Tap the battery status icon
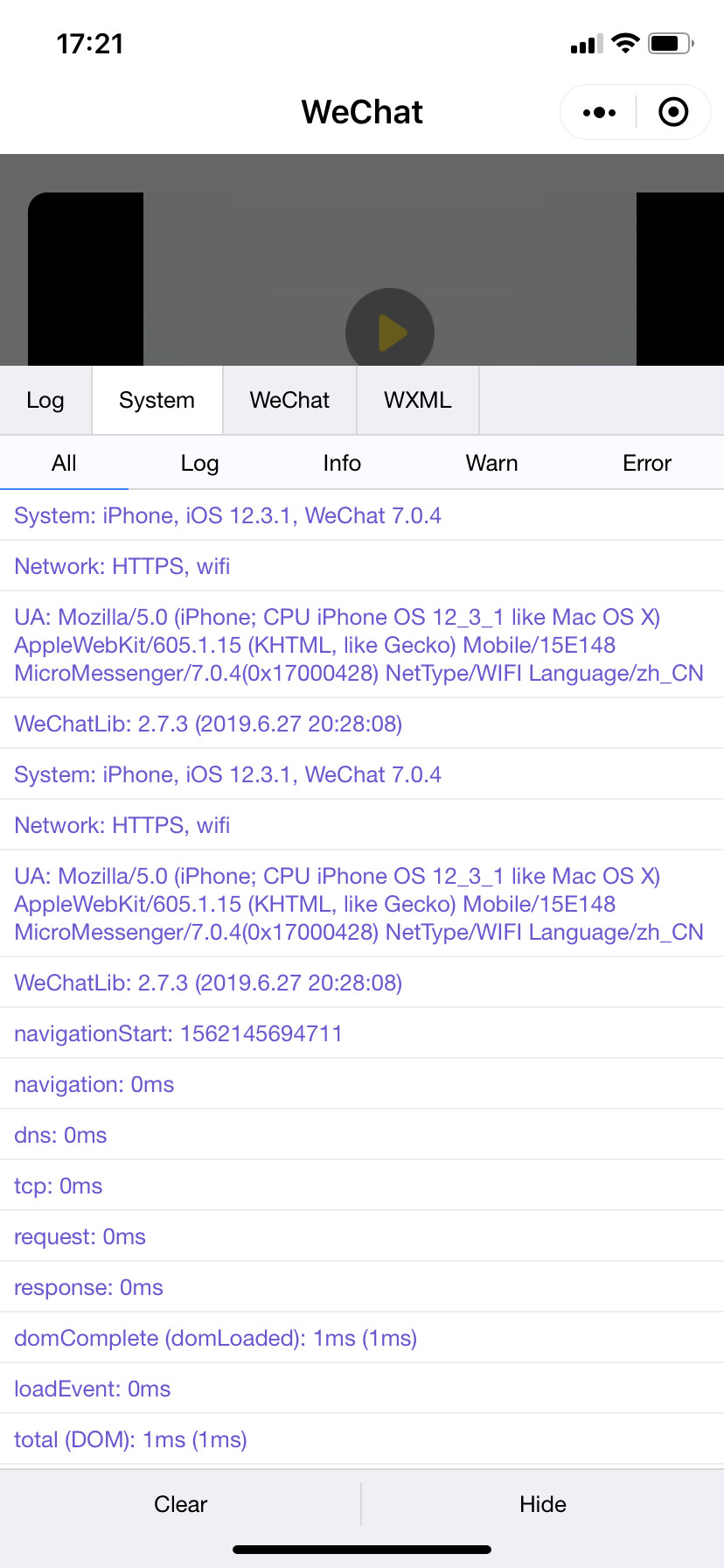The height and width of the screenshot is (1568, 724). click(x=671, y=44)
